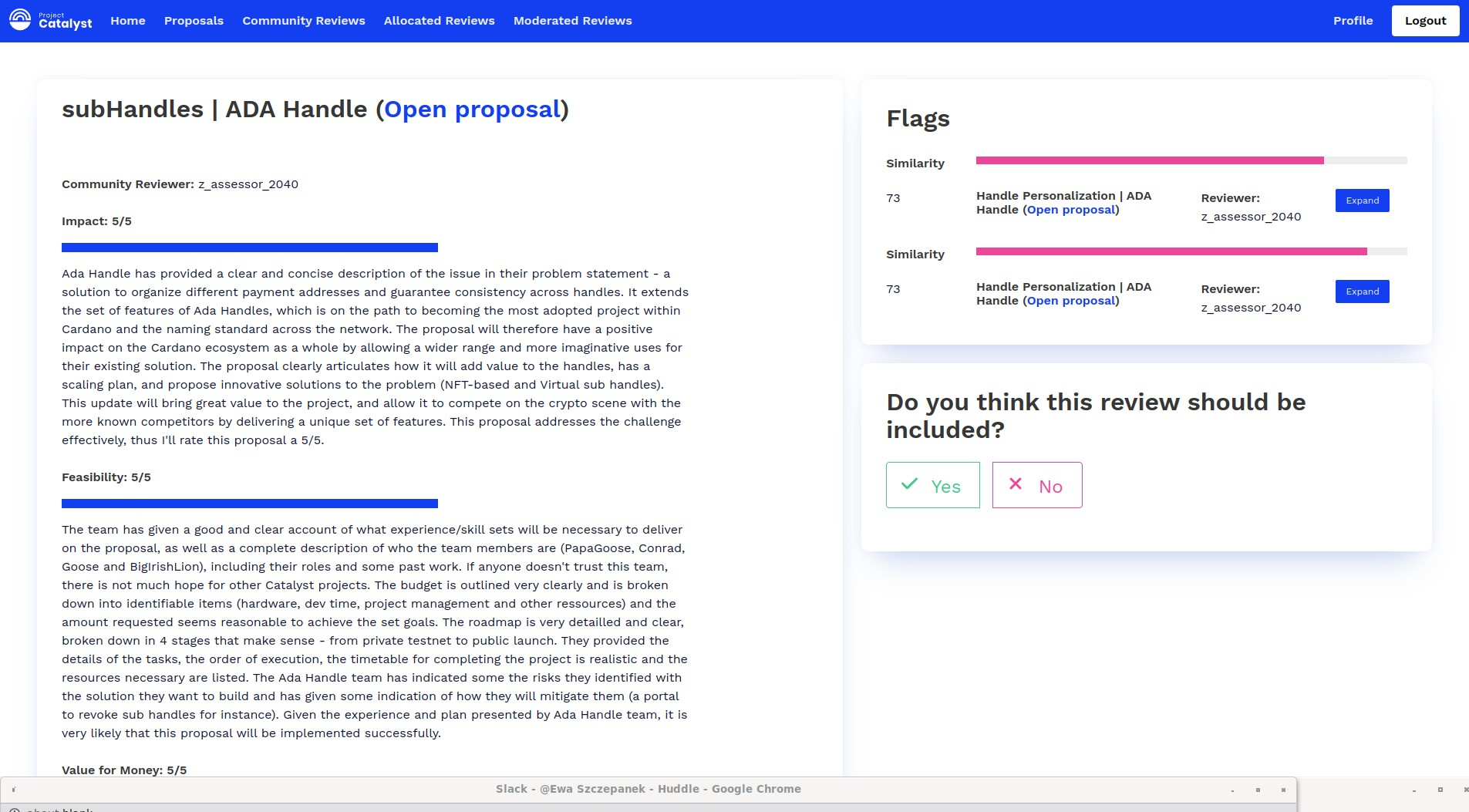Minimize the Slack Huddle Chrome window

click(1232, 790)
